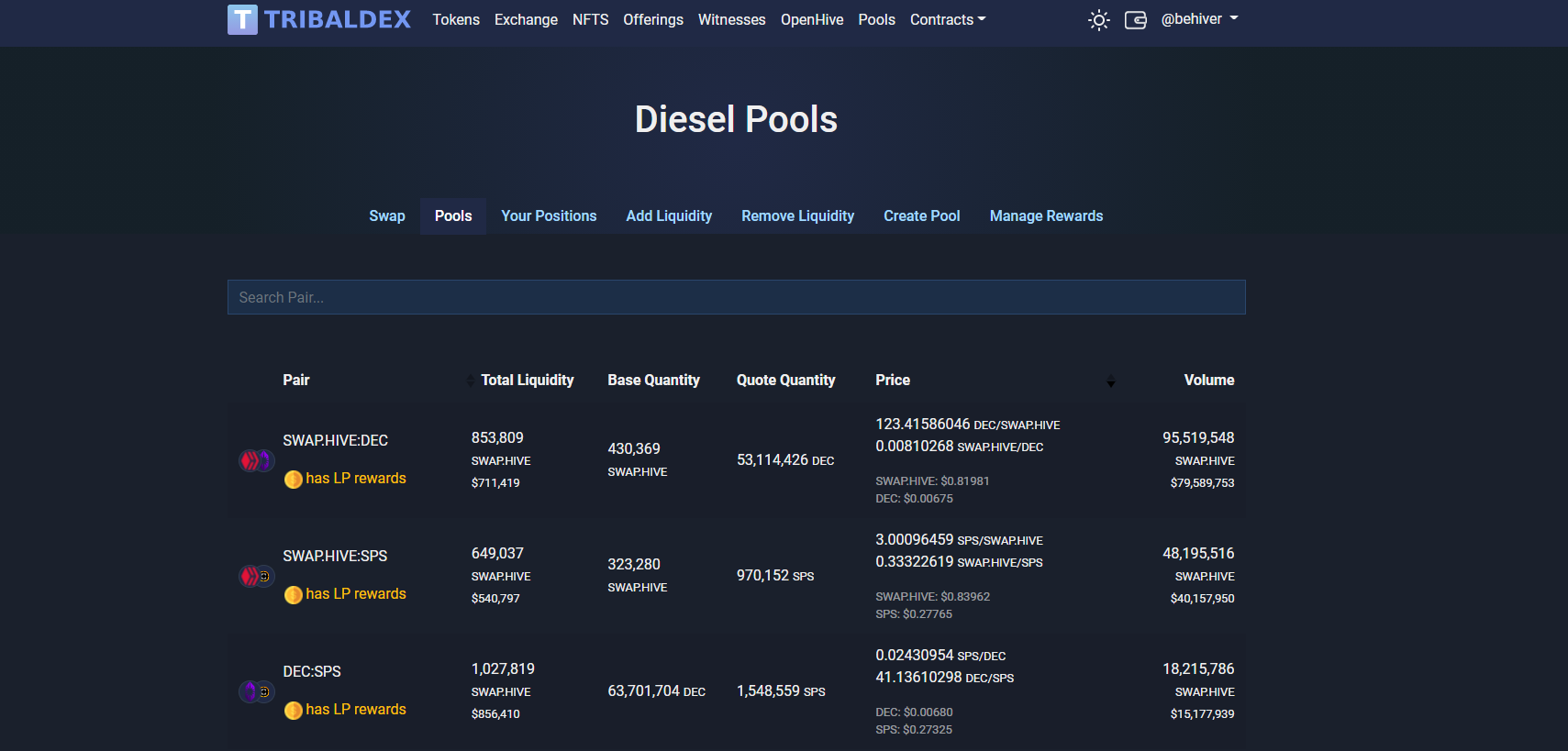
Task: Toggle light theme with the sun icon
Action: (x=1098, y=20)
